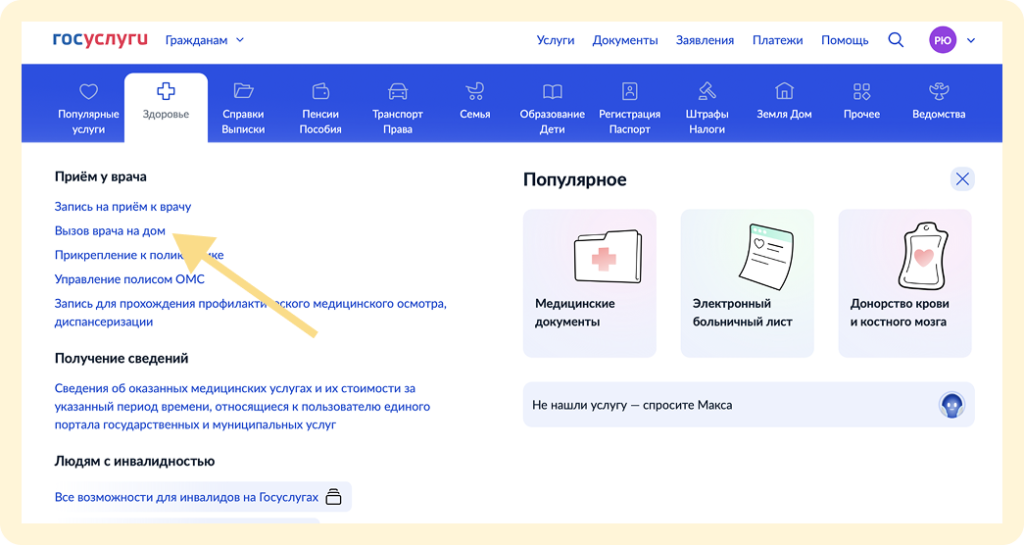Viewport: 1024px width, 545px height.
Task: Click link Вызов врача на дом
Action: [x=110, y=230]
